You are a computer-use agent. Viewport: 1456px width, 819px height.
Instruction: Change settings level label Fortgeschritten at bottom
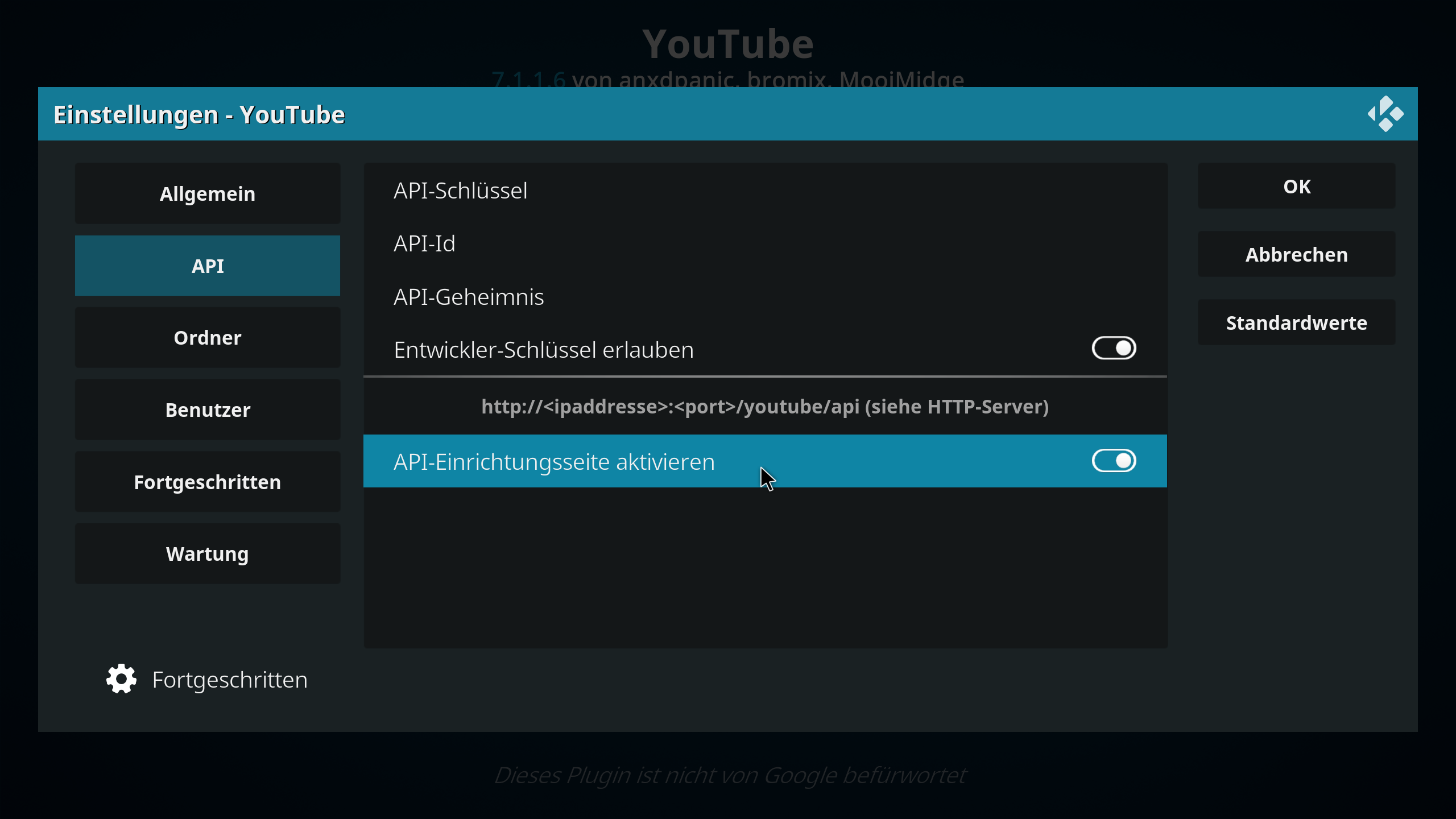click(230, 680)
